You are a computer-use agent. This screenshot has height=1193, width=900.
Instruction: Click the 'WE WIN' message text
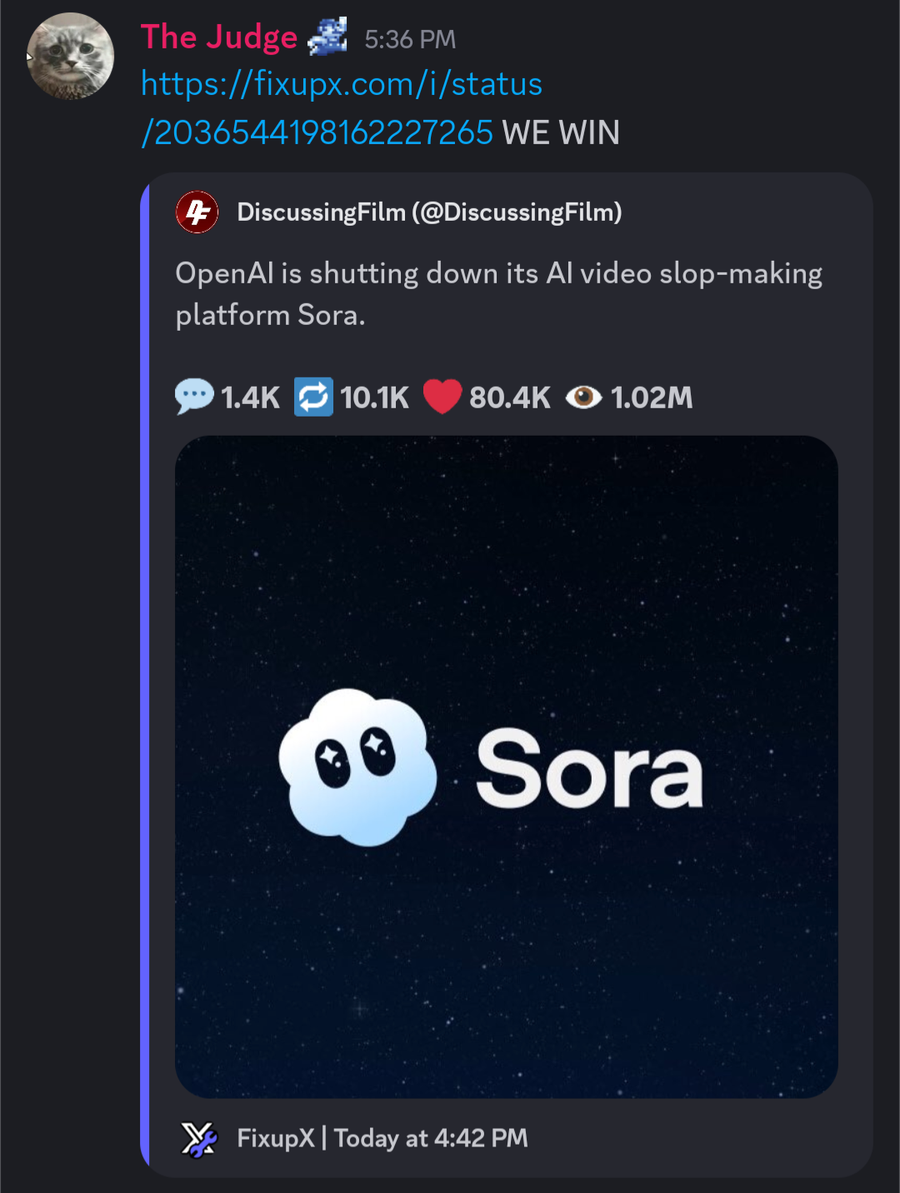[561, 132]
